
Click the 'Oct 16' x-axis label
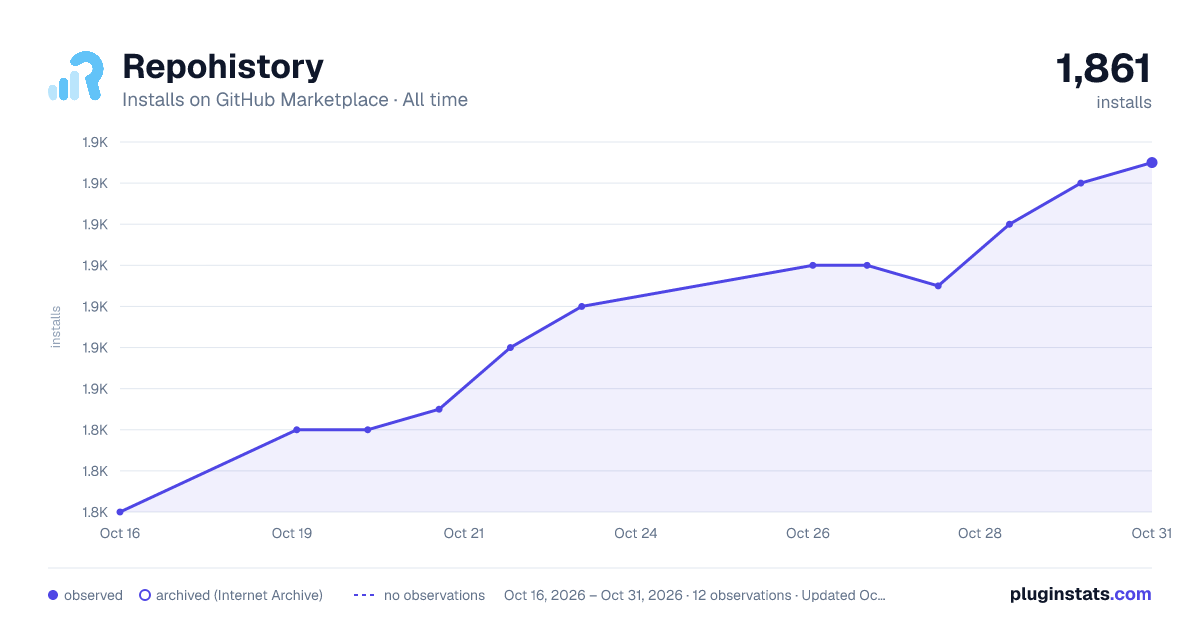[120, 533]
